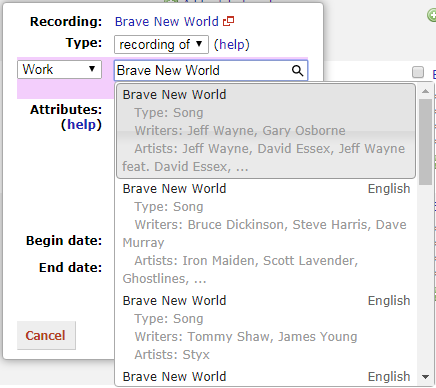436x388 pixels.
Task: Open the 'recording of' type dropdown
Action: [161, 44]
